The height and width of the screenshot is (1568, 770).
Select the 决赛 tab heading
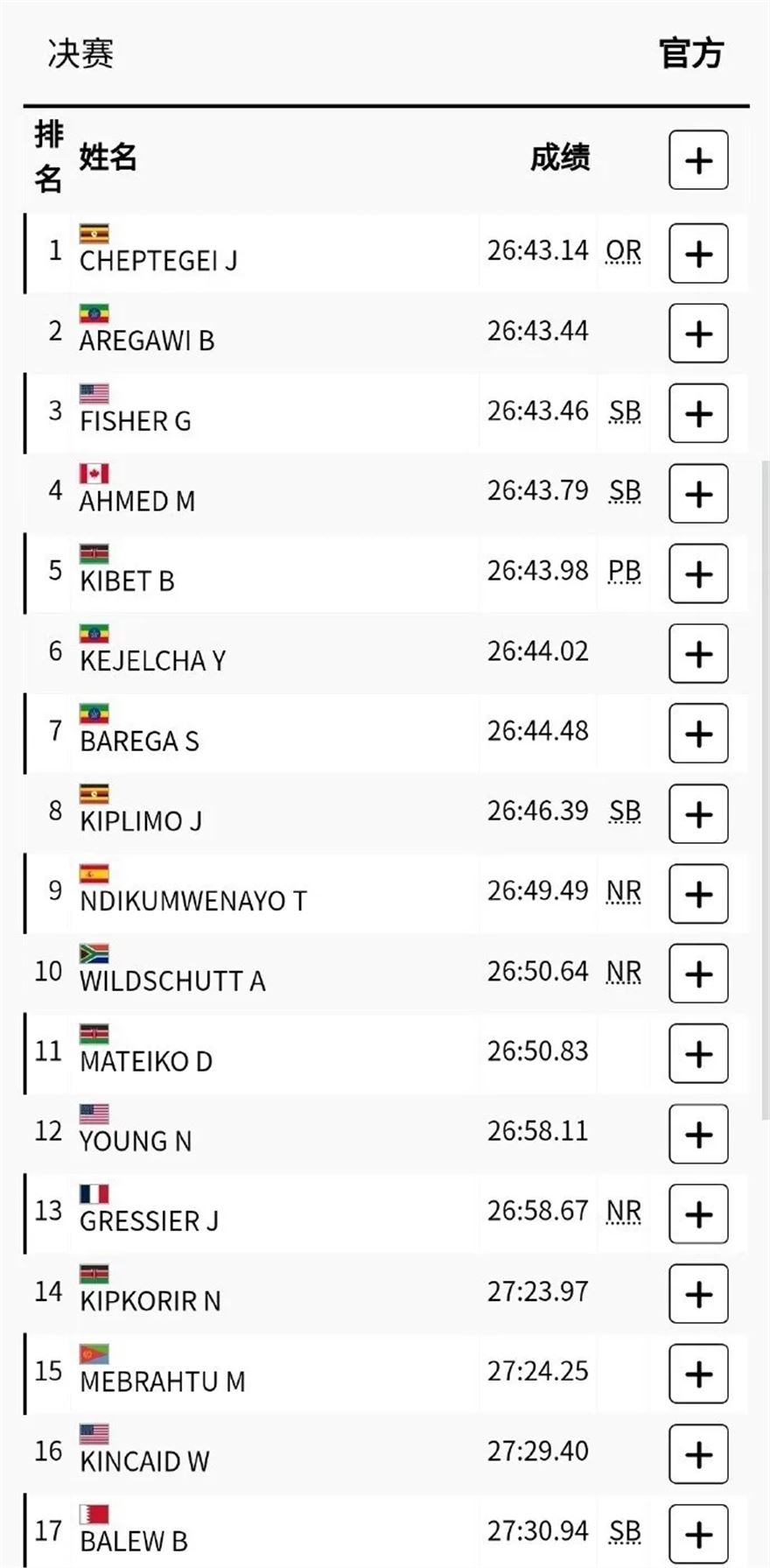coord(80,54)
